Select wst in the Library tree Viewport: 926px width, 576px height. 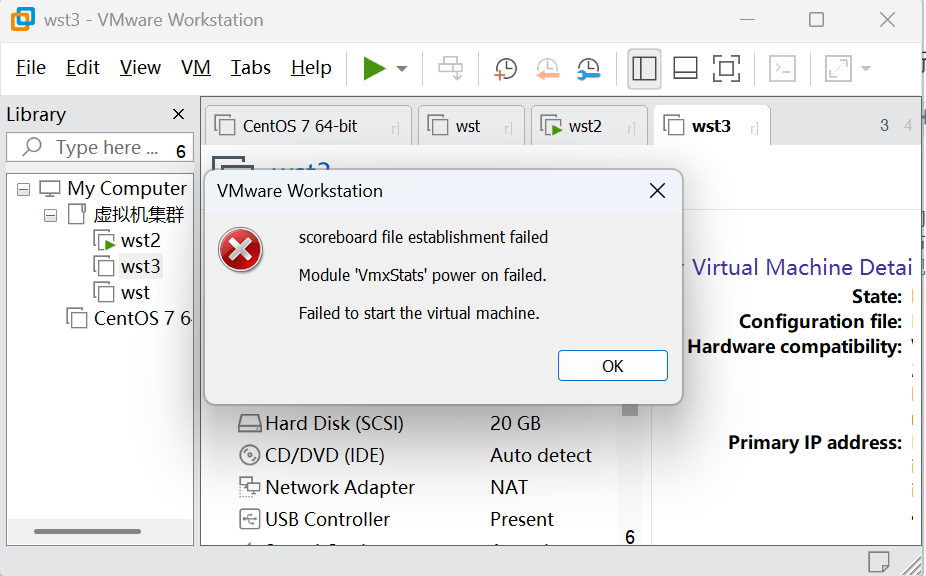[x=135, y=292]
